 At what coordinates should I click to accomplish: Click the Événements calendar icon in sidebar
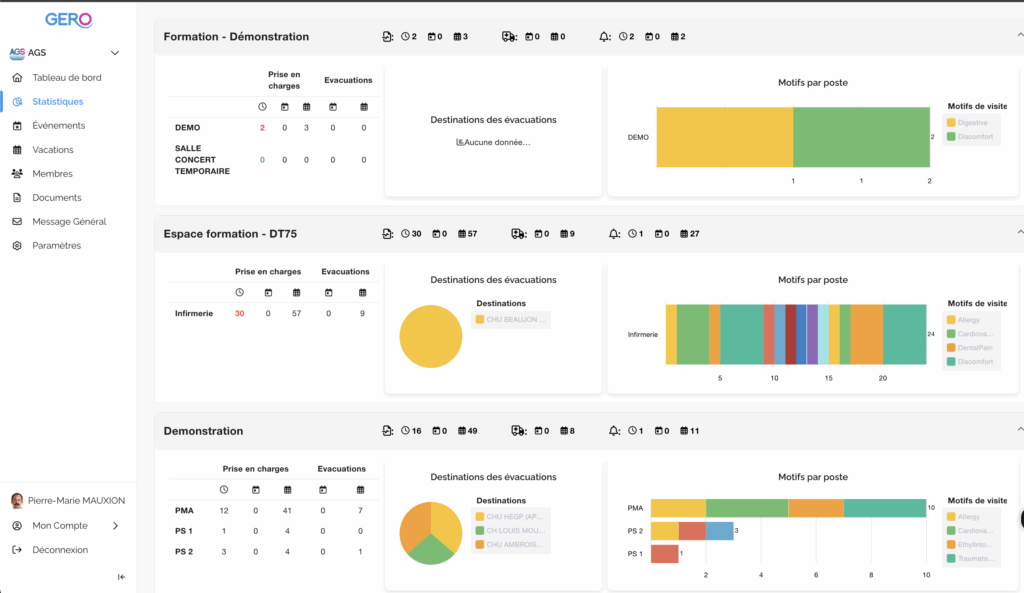tap(17, 126)
